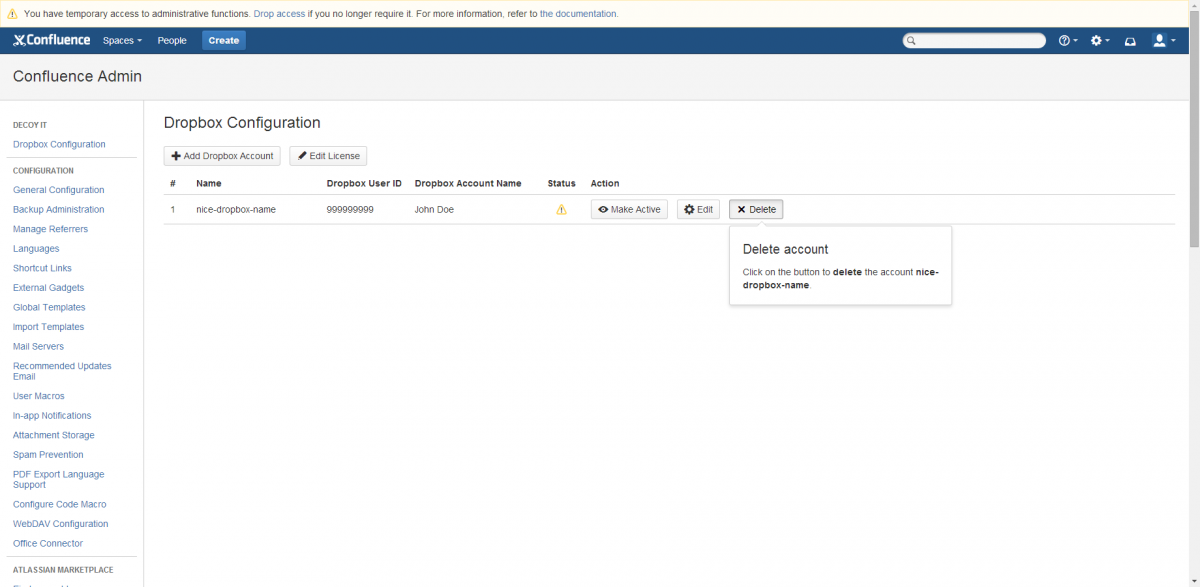Click the Create button

click(224, 41)
